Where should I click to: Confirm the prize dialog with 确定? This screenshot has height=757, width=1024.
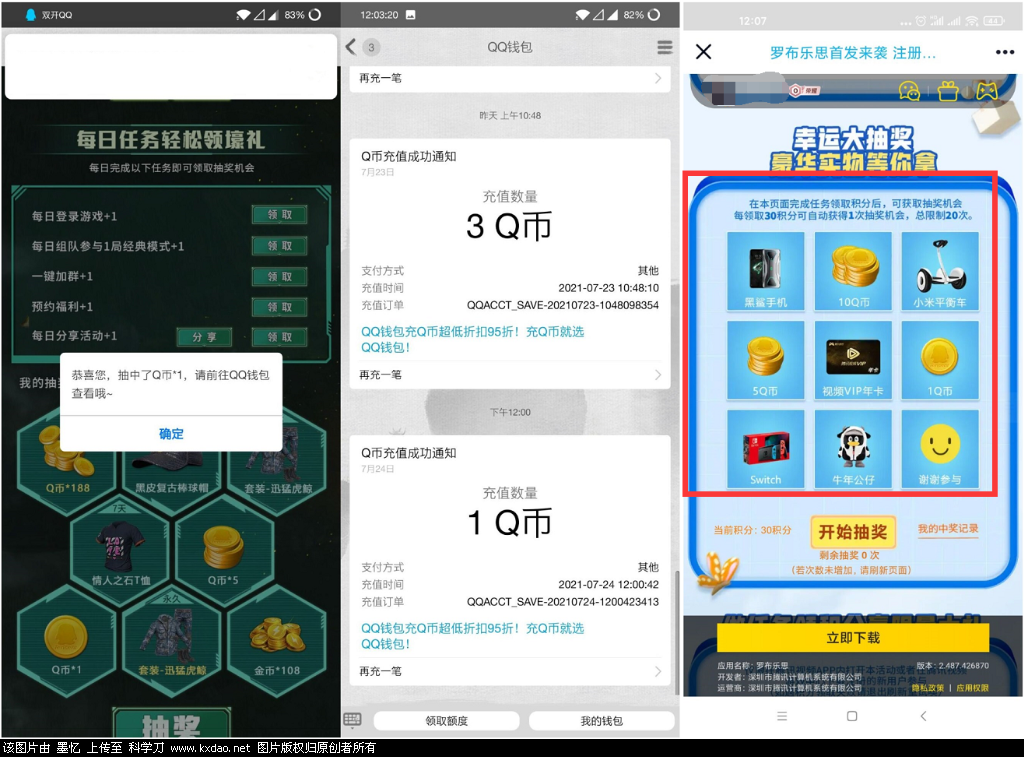coord(171,434)
